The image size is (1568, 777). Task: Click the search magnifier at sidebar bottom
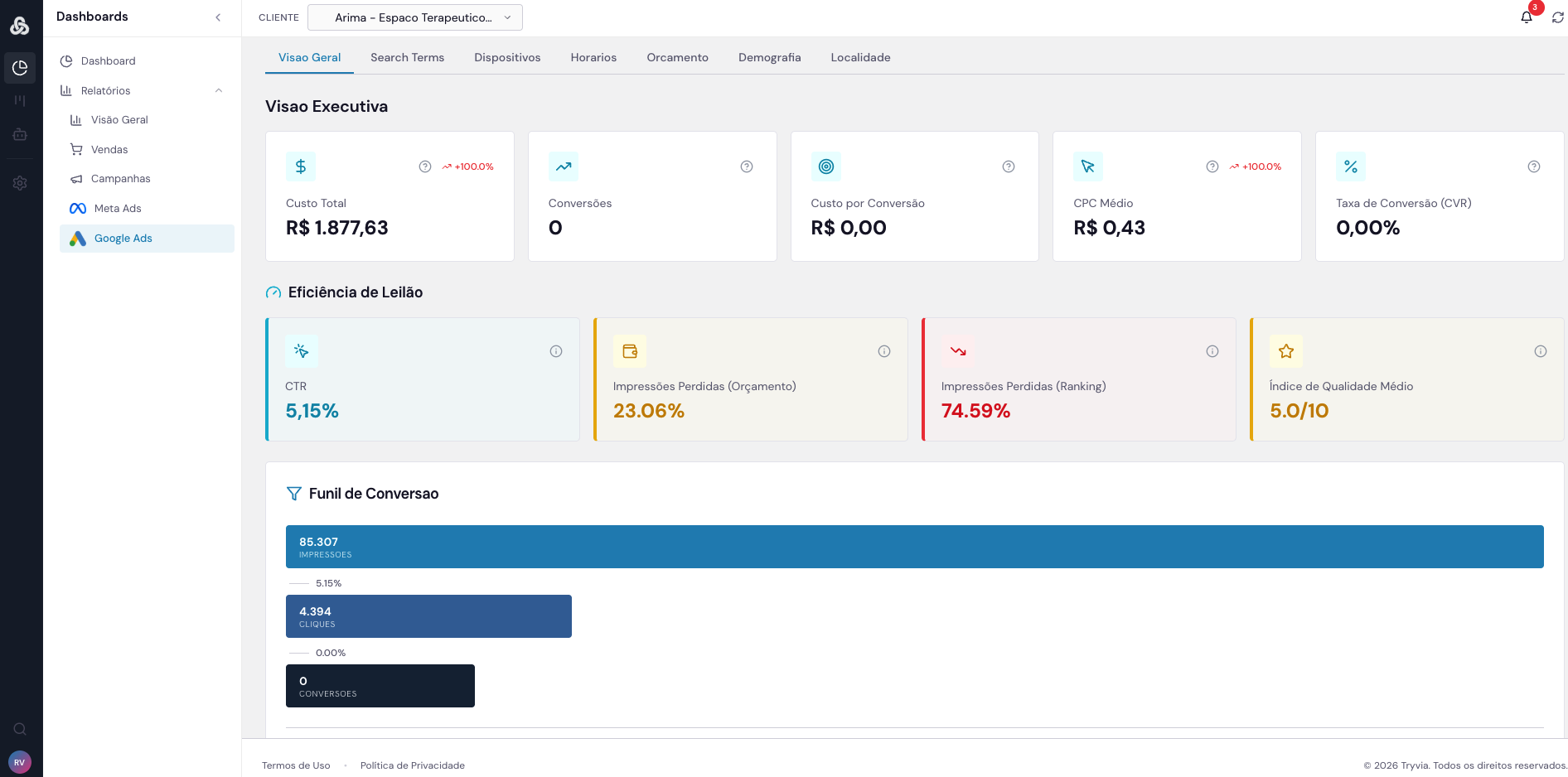pyautogui.click(x=20, y=729)
